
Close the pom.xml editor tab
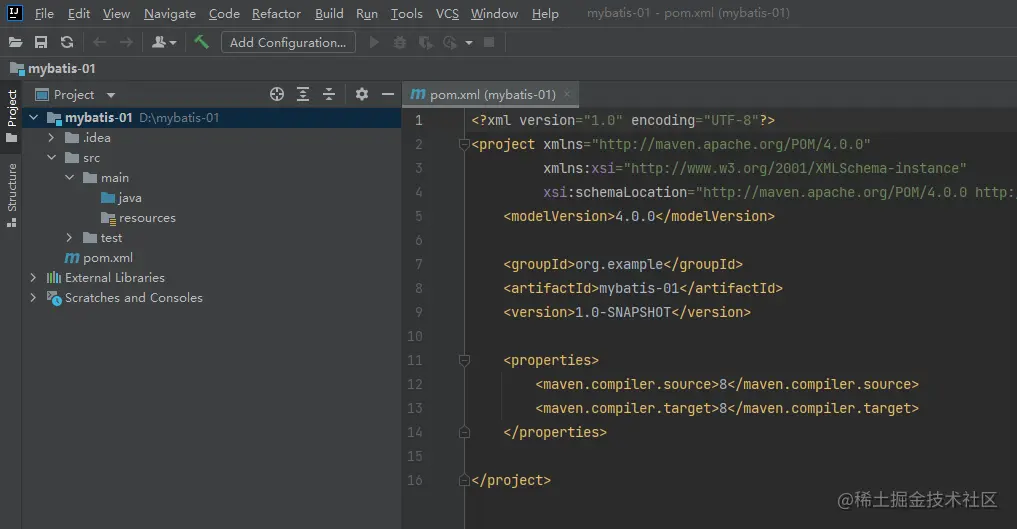click(x=567, y=94)
